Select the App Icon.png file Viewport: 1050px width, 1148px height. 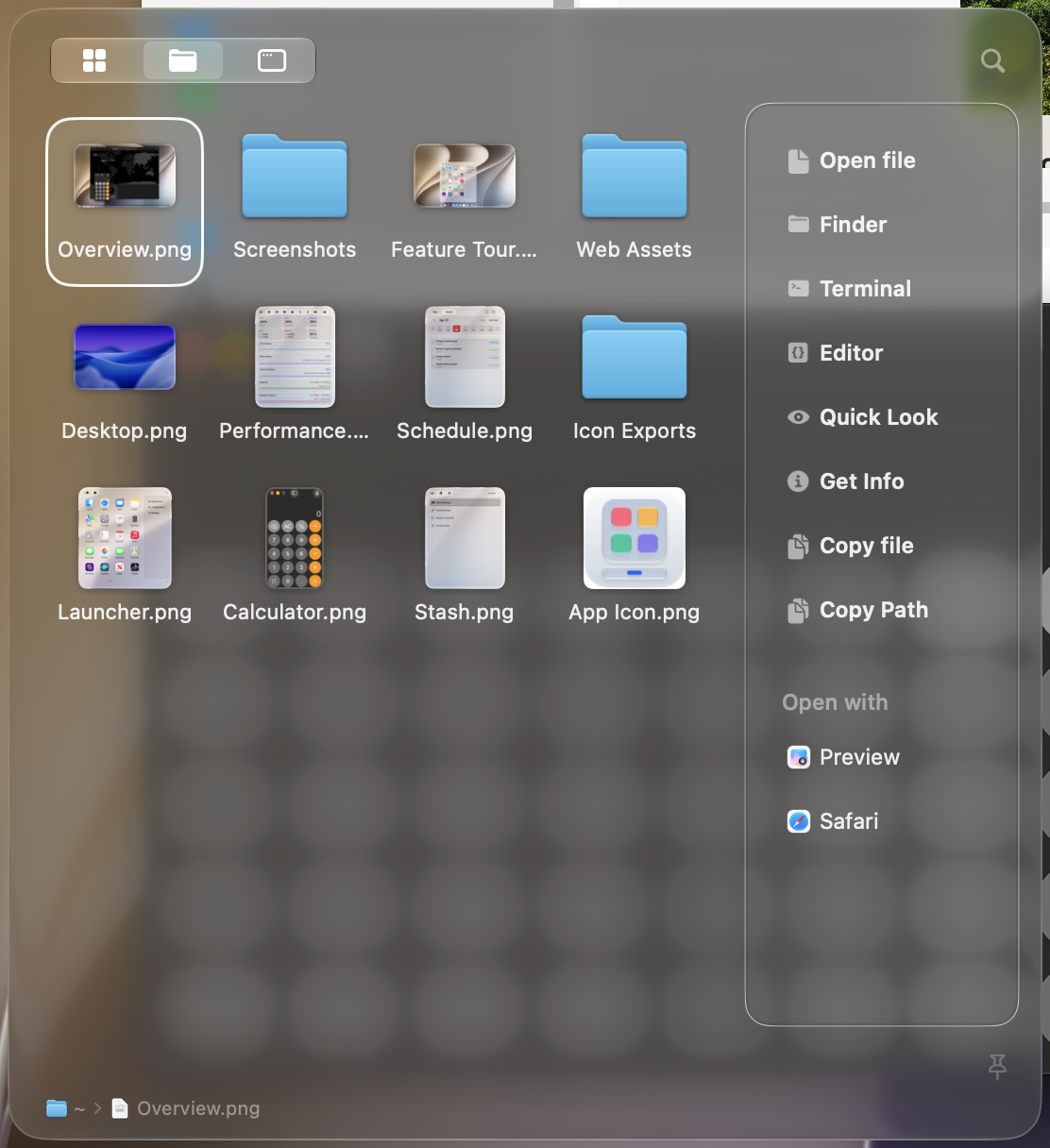point(635,538)
